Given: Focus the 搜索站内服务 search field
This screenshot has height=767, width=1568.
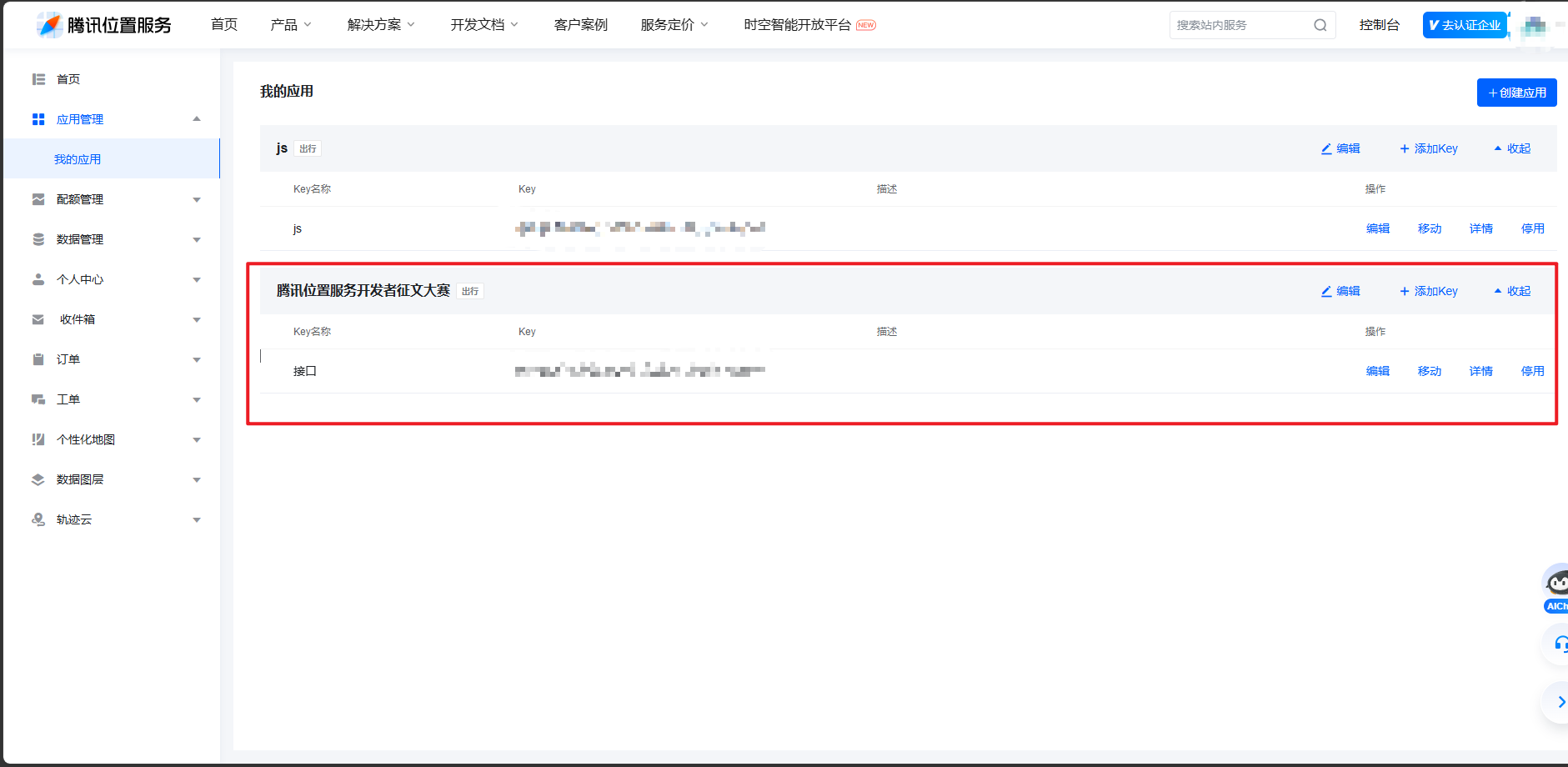Looking at the screenshot, I should [1252, 25].
